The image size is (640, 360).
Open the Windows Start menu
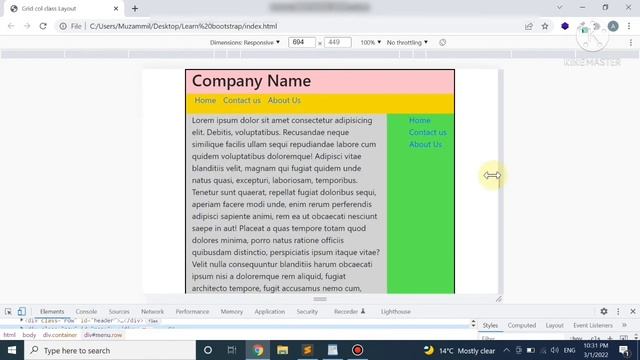click(x=12, y=350)
